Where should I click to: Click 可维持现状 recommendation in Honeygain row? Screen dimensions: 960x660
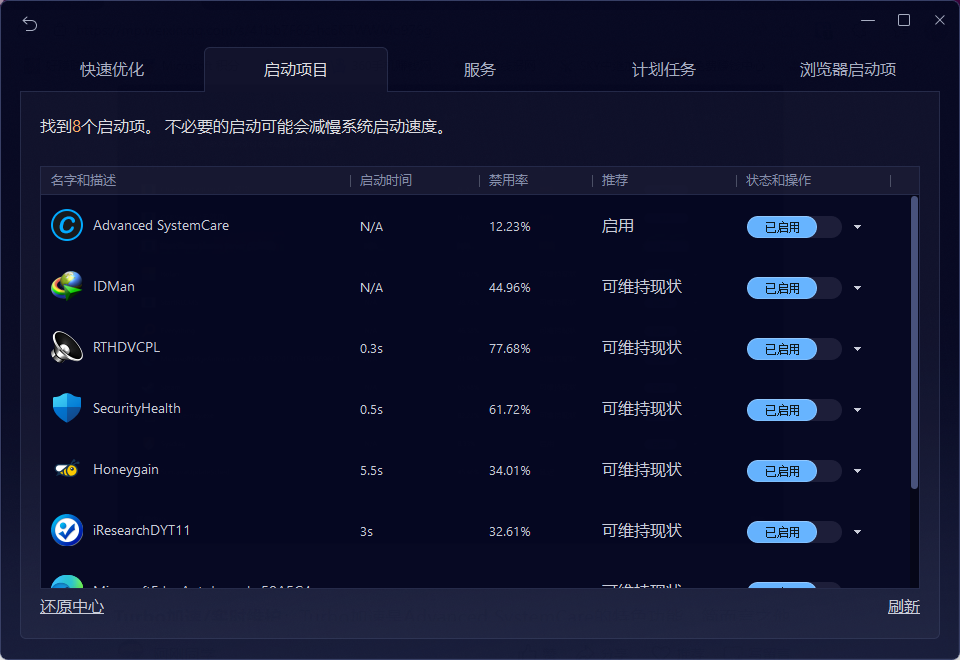(642, 470)
